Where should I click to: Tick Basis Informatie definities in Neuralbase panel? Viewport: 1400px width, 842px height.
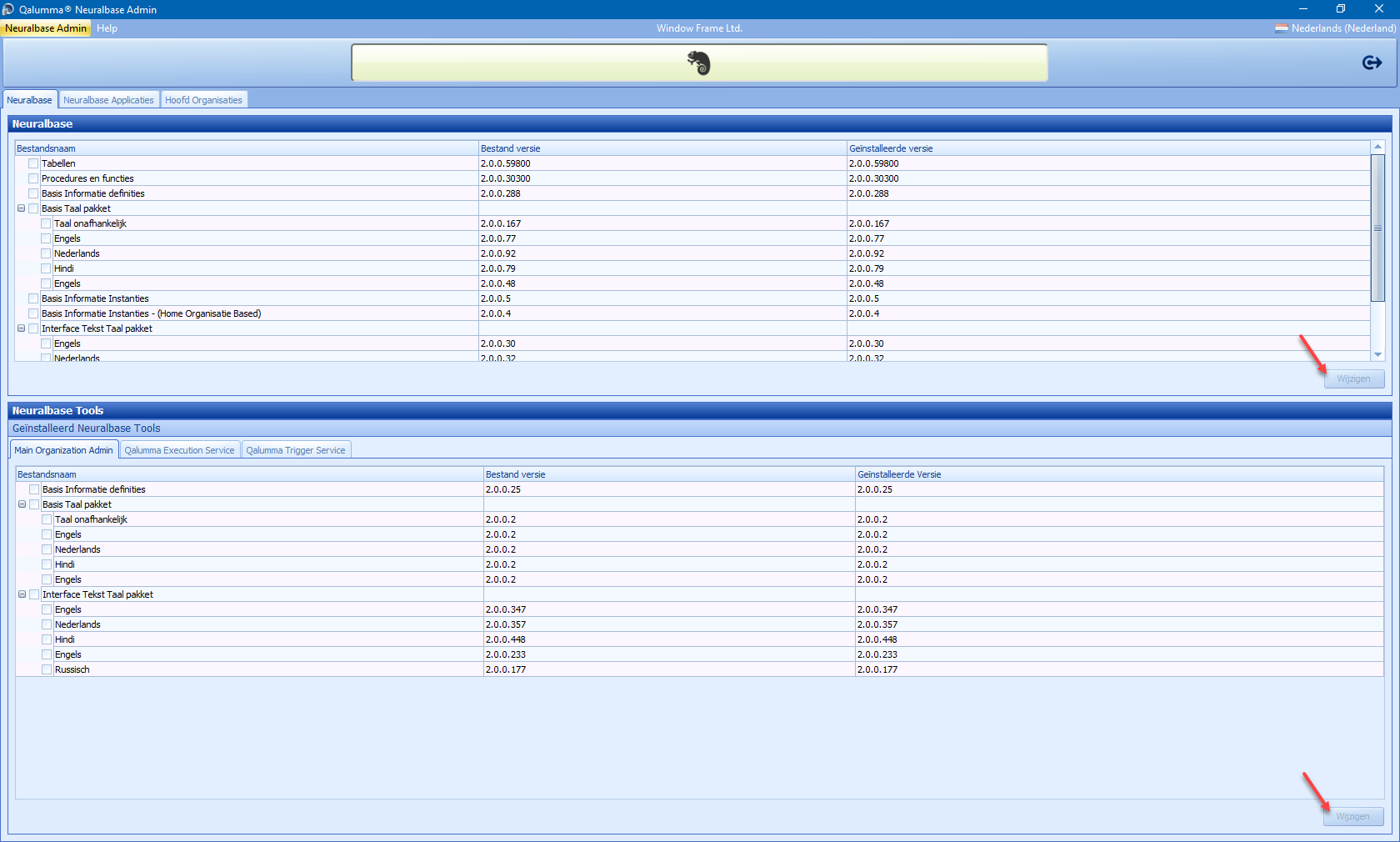tap(33, 193)
